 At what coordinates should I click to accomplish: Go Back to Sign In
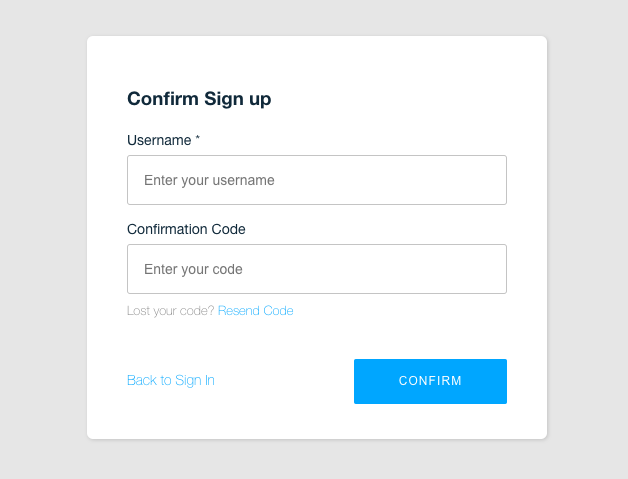[x=170, y=380]
